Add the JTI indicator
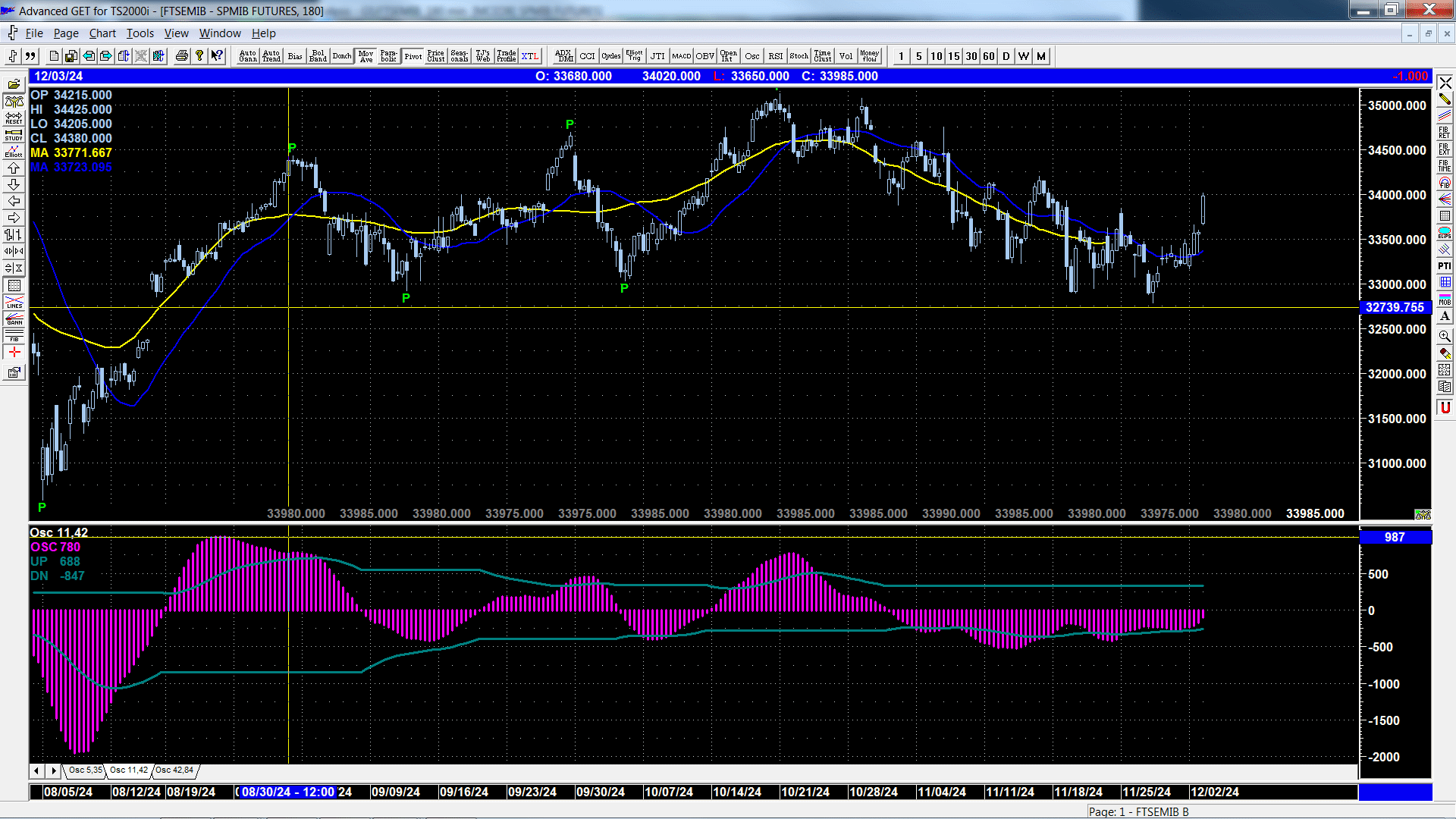Image resolution: width=1456 pixels, height=819 pixels. [x=658, y=56]
